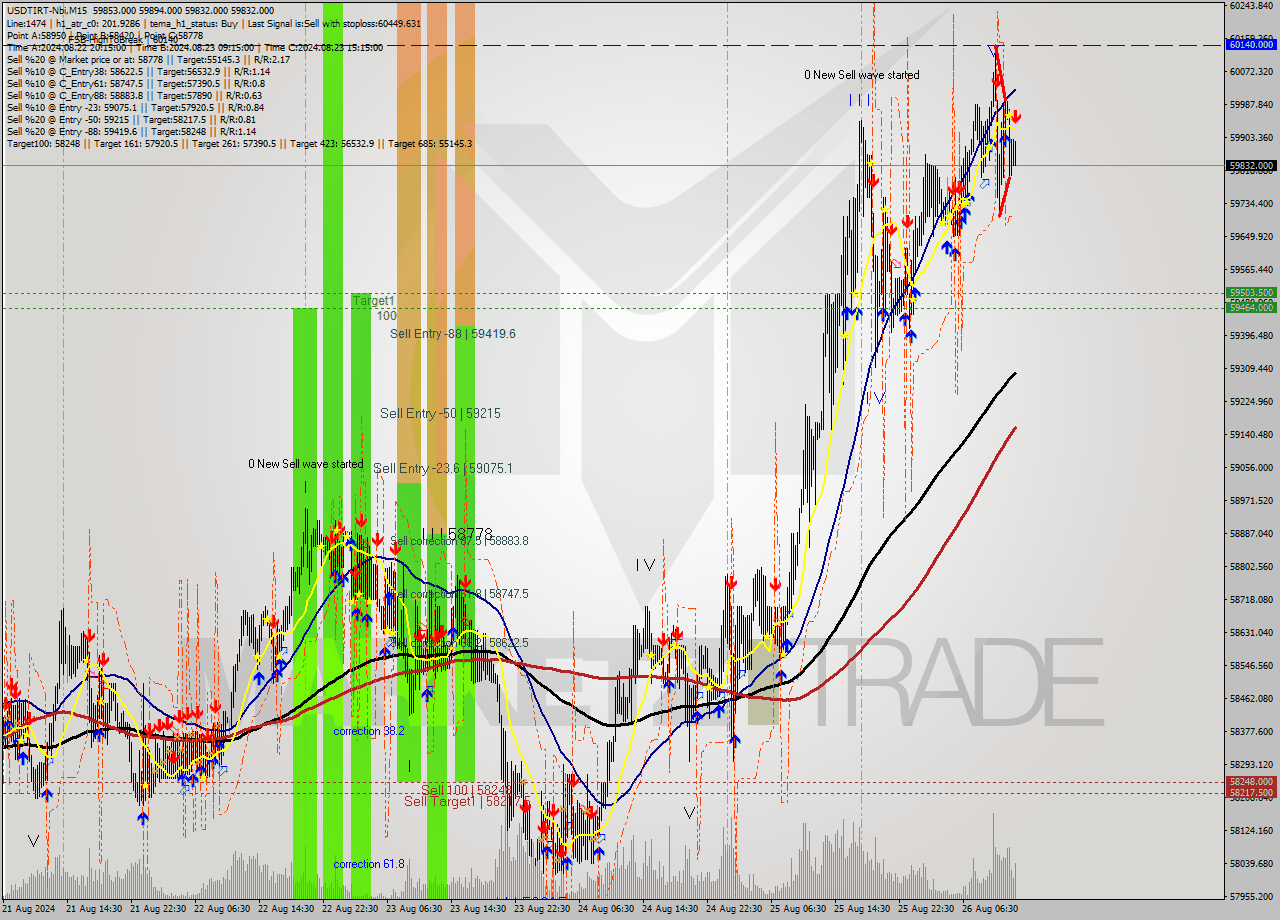This screenshot has width=1280, height=920.
Task: Click the 59224.960 price scale value
Action: [1251, 402]
